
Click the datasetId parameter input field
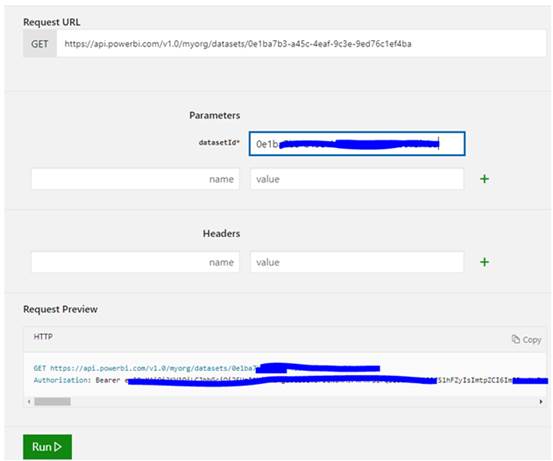point(357,144)
